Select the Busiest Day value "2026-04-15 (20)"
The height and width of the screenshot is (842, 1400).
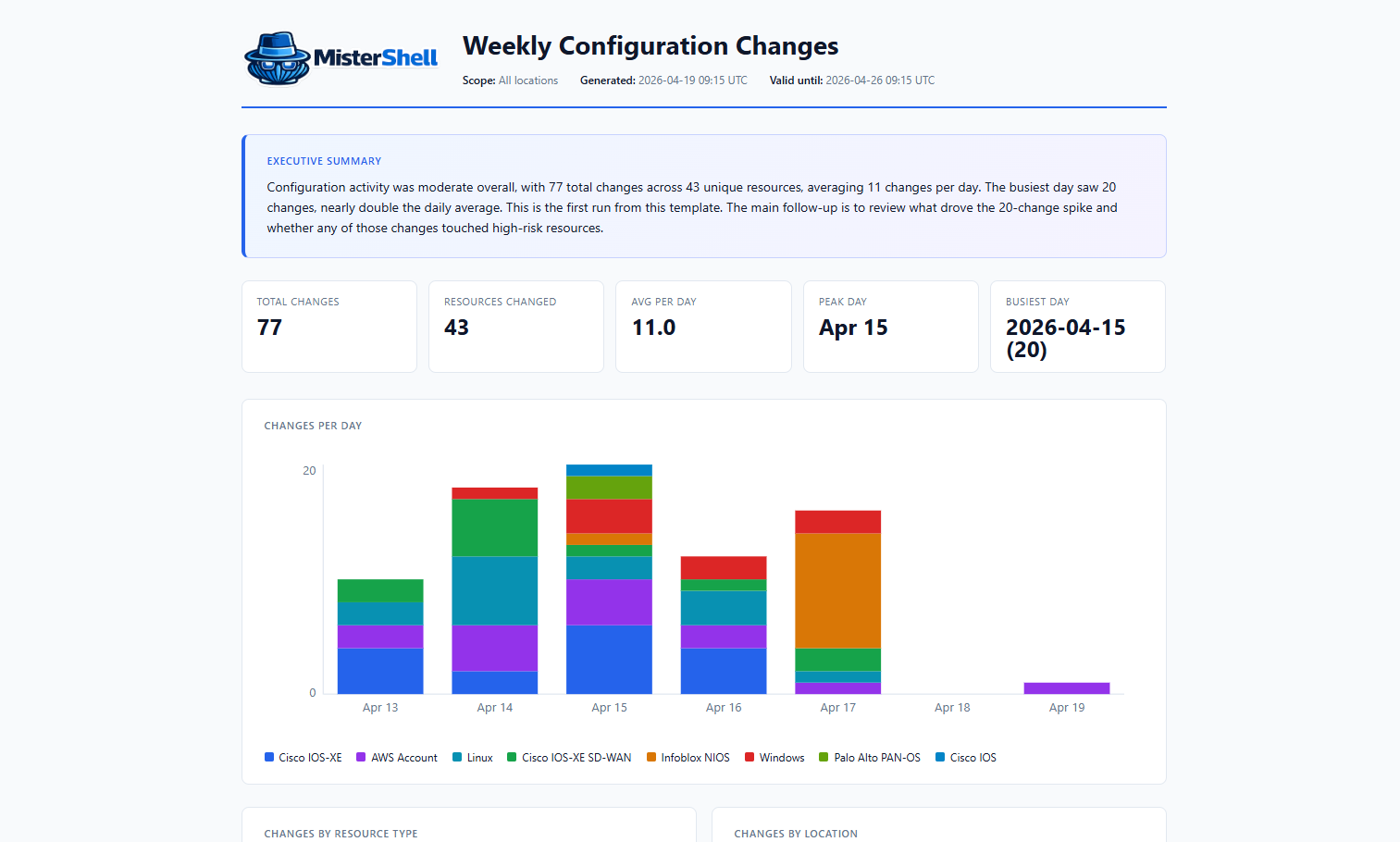pos(1065,339)
